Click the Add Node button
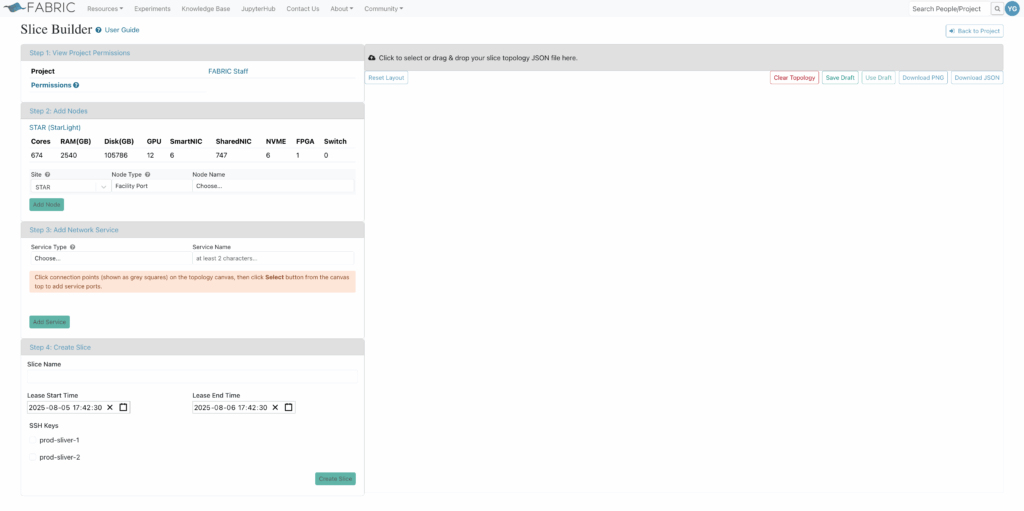 pos(46,205)
